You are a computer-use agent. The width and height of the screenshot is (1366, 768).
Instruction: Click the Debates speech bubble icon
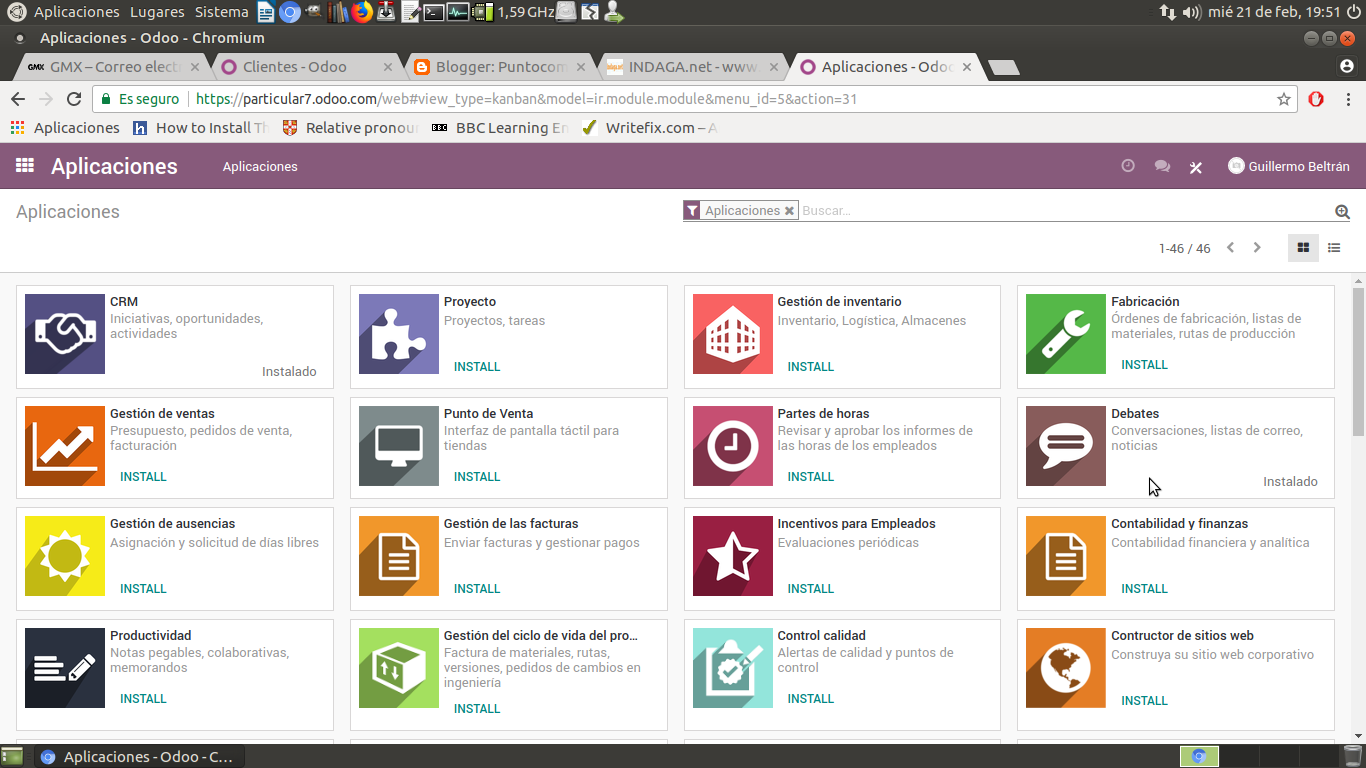pyautogui.click(x=1066, y=446)
